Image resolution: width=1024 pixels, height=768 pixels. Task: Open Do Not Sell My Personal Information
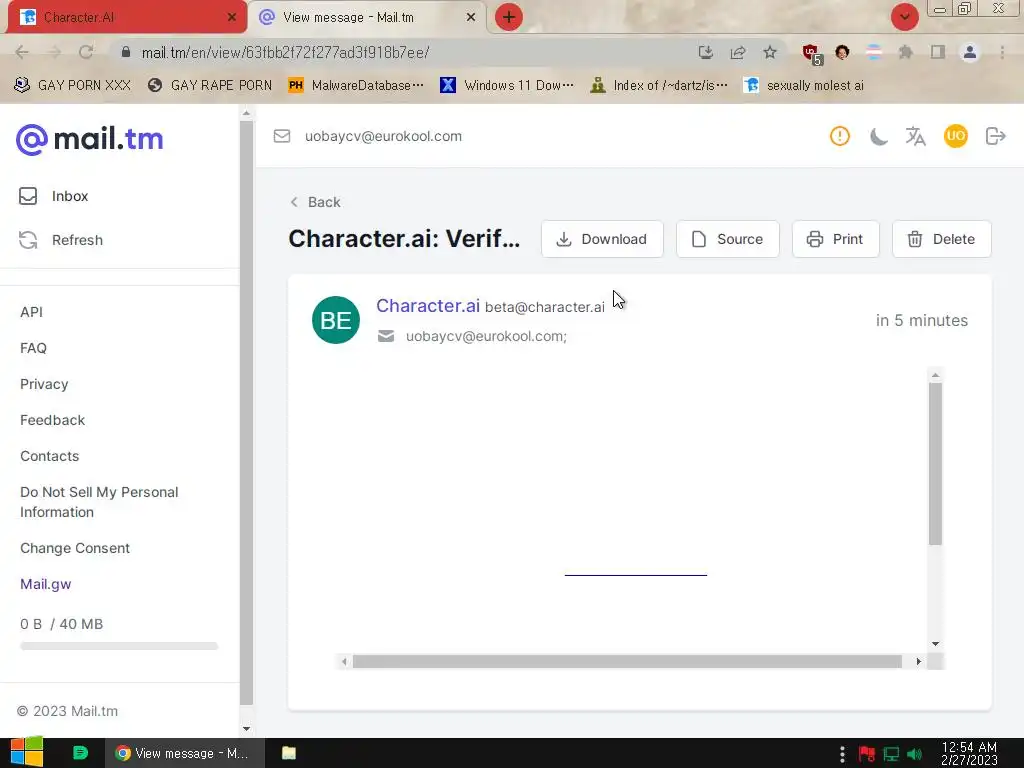click(99, 502)
